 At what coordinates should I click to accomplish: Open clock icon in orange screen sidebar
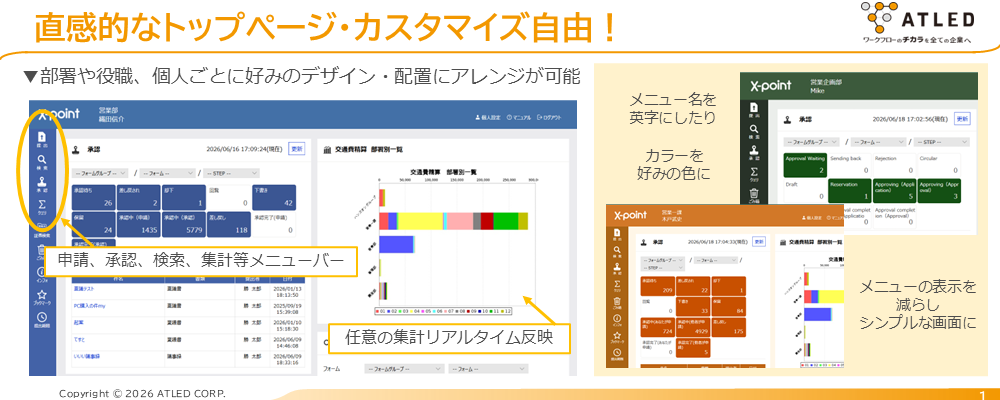point(617,354)
